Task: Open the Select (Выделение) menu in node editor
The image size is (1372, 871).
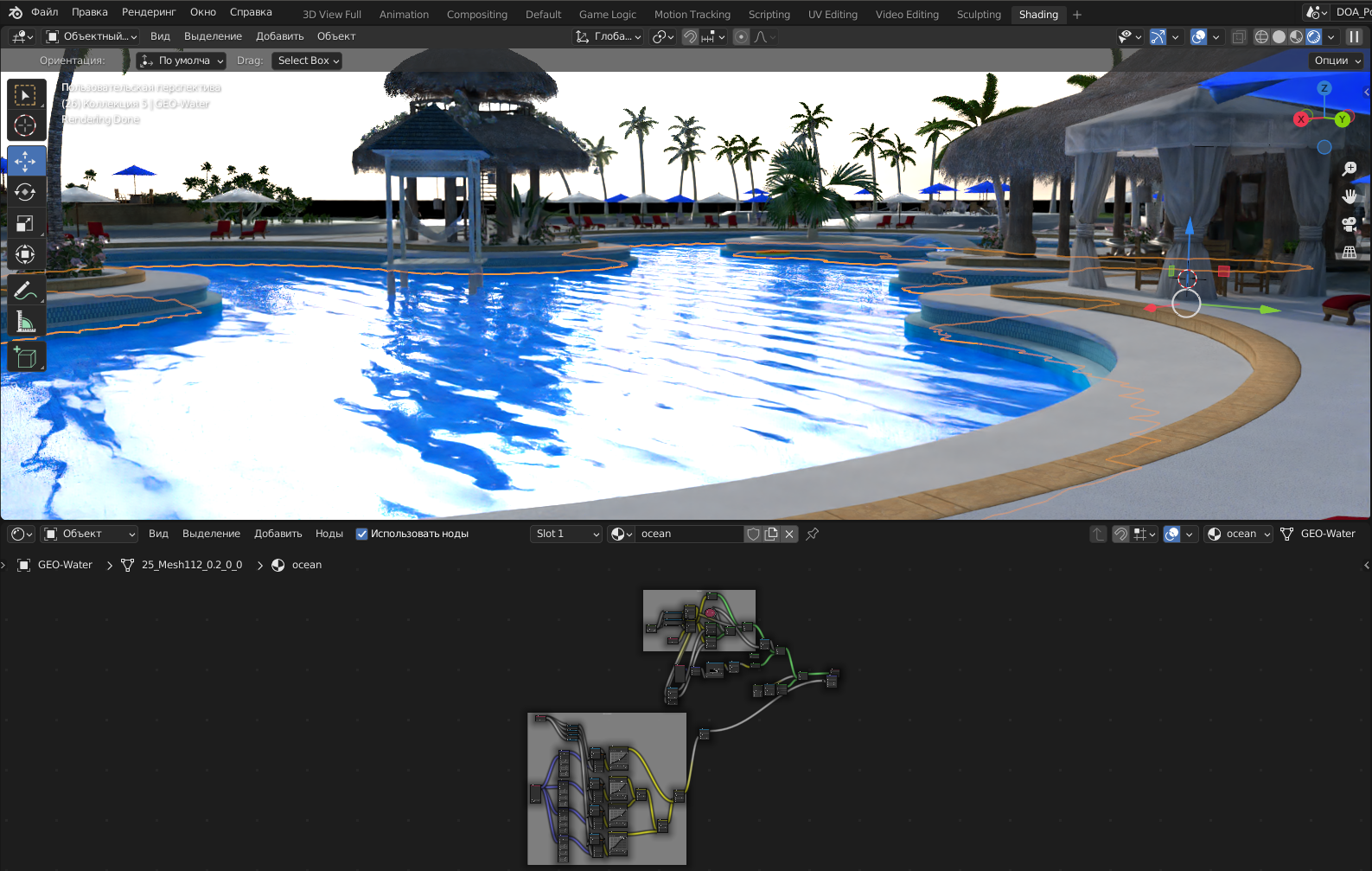Action: (x=211, y=535)
